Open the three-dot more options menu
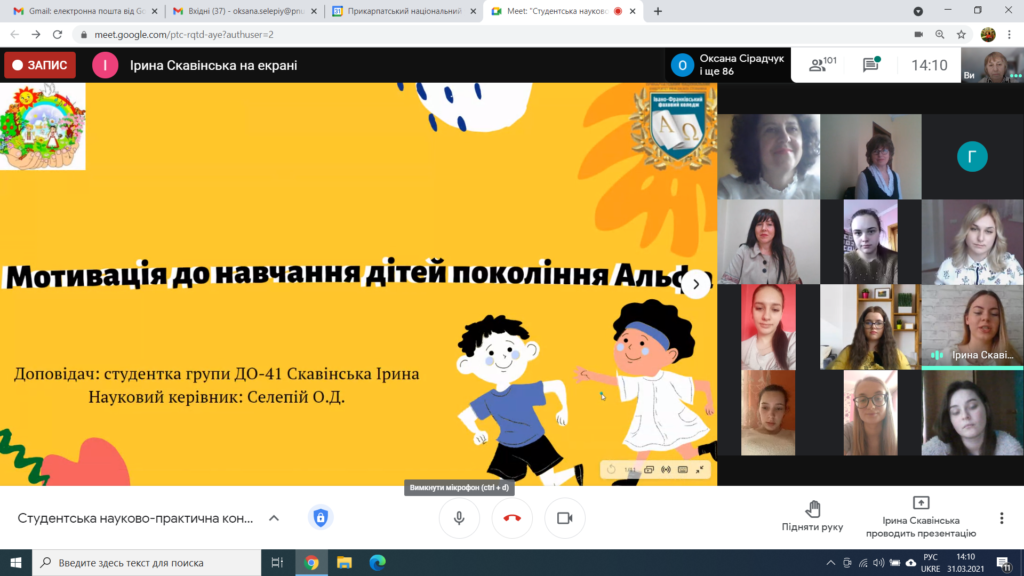The width and height of the screenshot is (1024, 576). coord(1001,518)
